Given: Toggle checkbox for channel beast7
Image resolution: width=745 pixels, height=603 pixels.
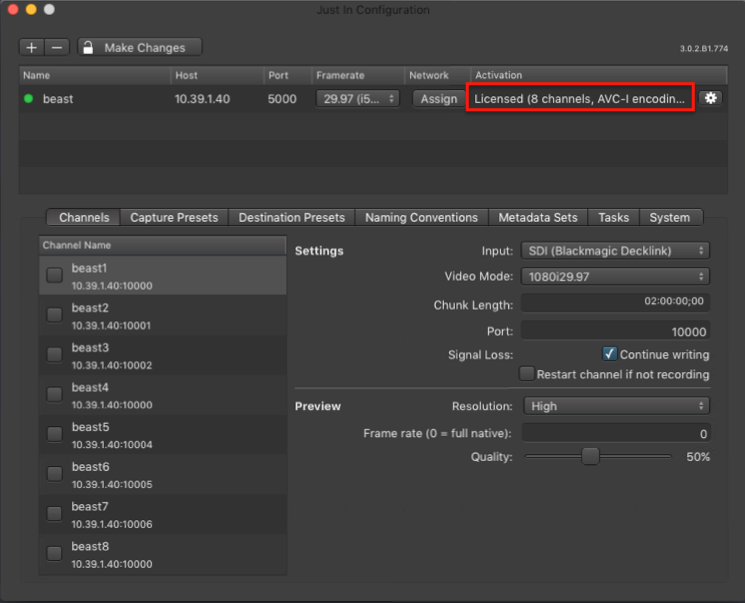Looking at the screenshot, I should [x=55, y=513].
